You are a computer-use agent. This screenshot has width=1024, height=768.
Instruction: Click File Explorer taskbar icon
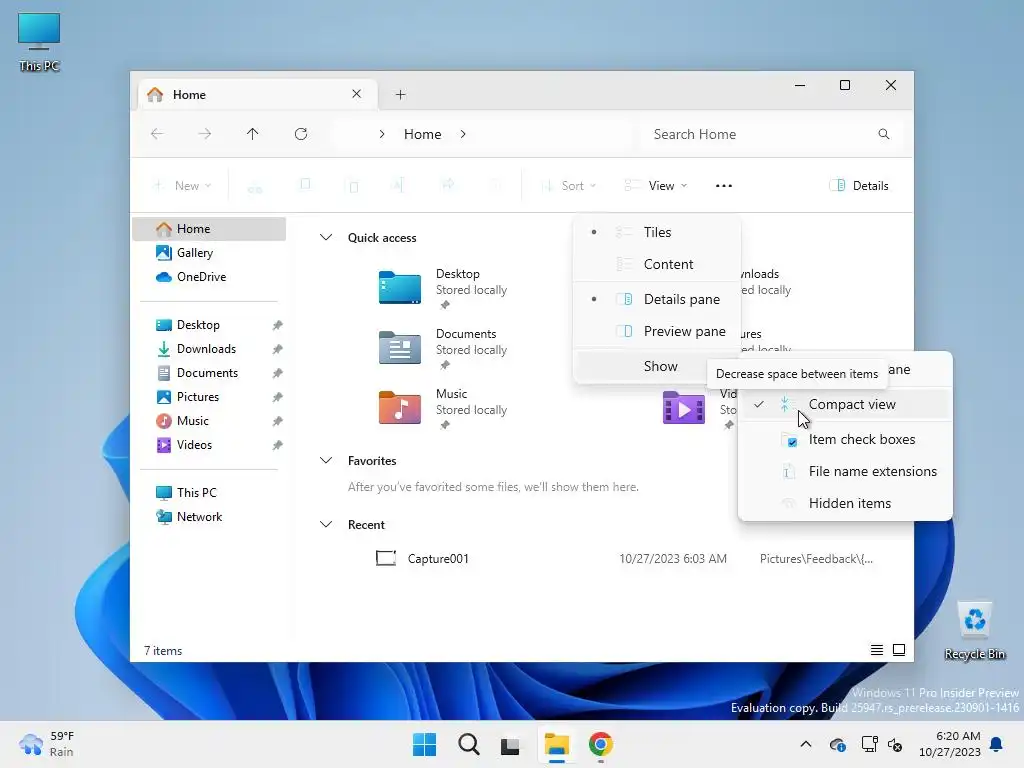[557, 744]
